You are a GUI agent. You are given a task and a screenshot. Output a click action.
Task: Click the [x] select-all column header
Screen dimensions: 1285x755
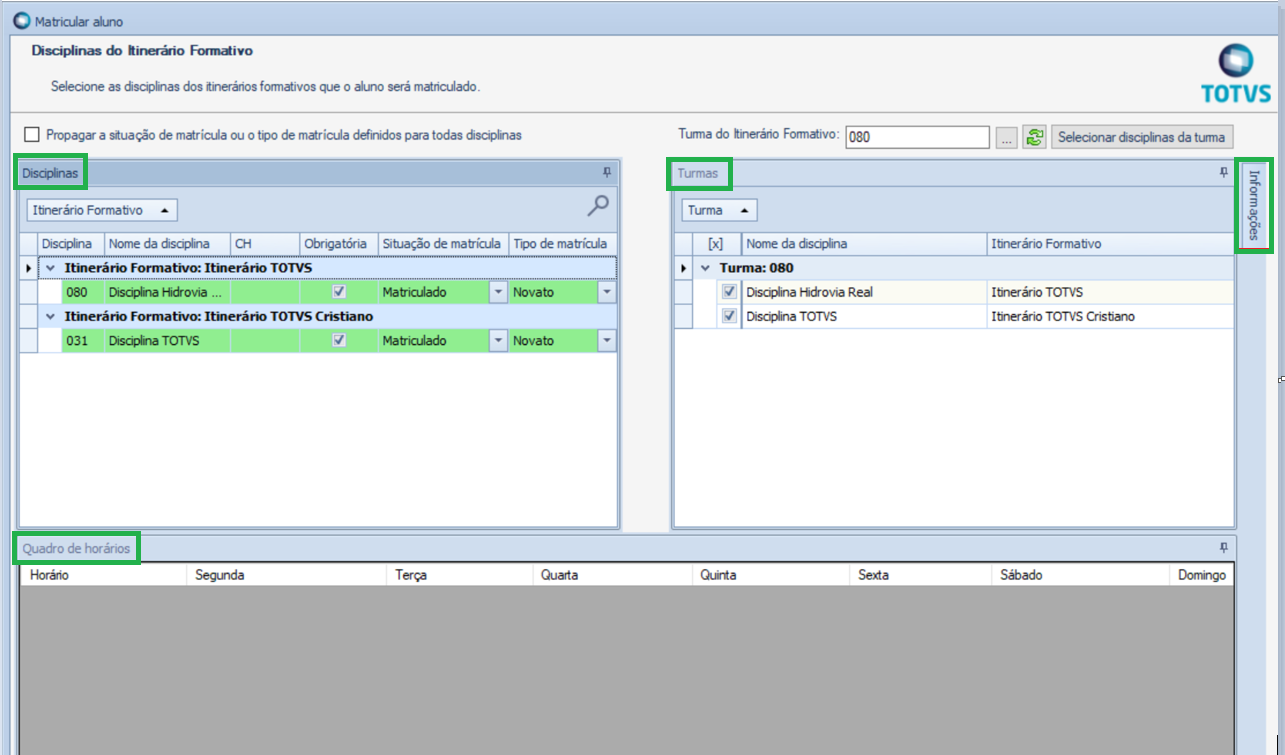coord(715,244)
